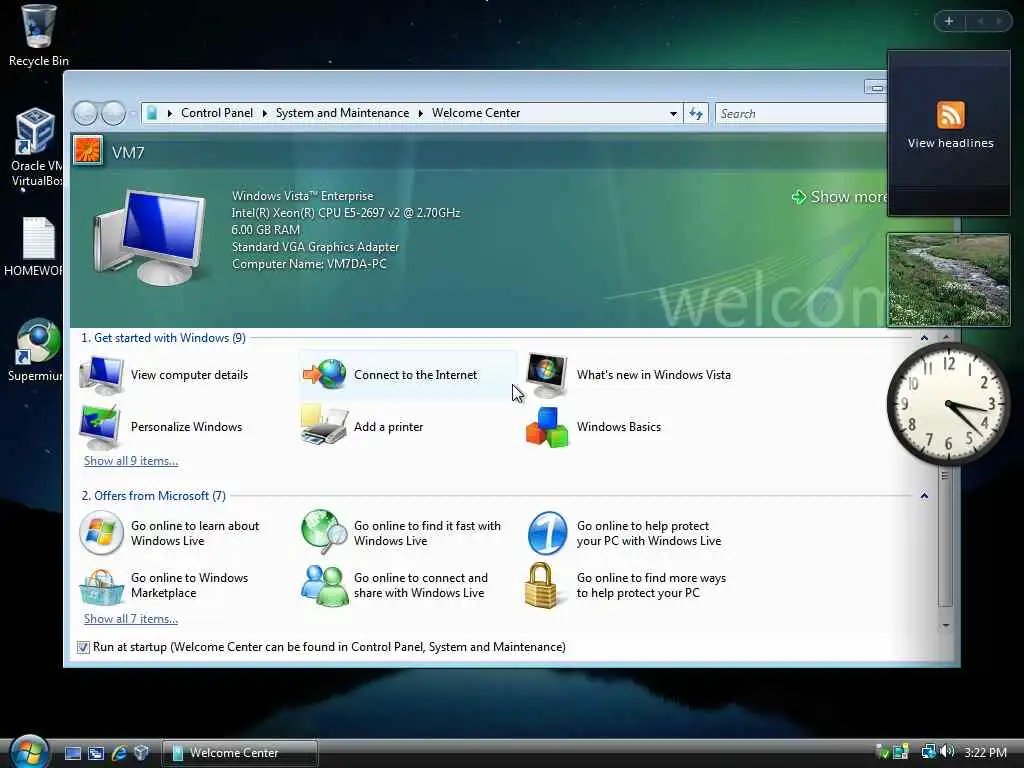Screen dimensions: 1024x768
Task: Click the scroll up arrow of the list
Action: tap(946, 337)
